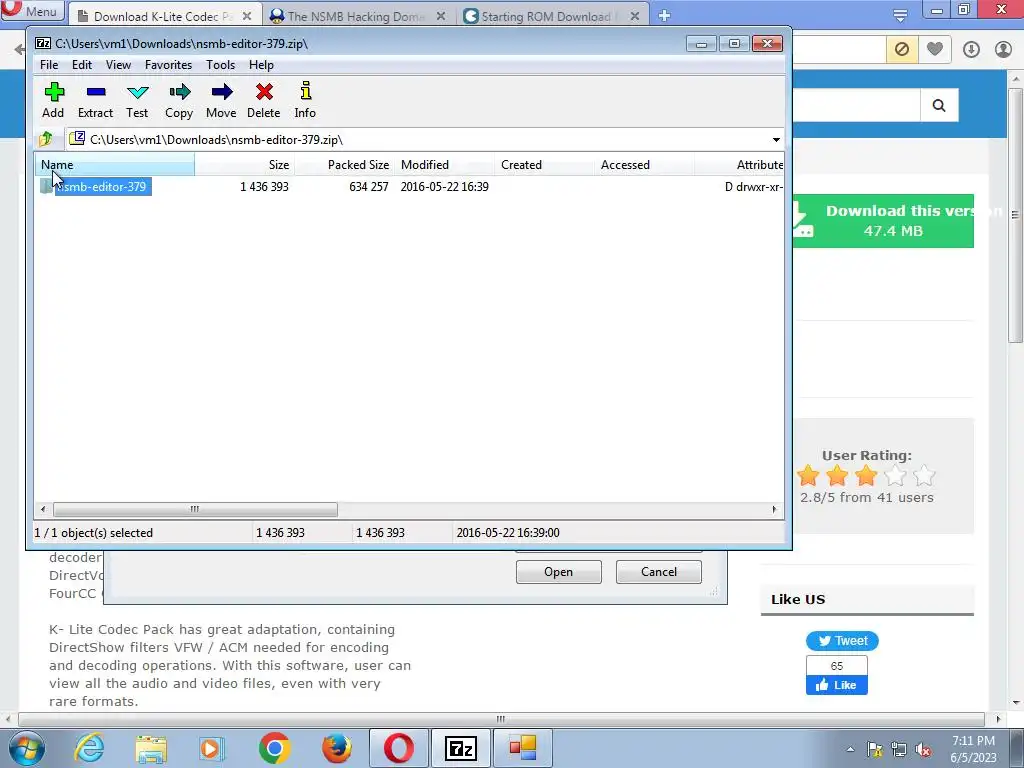Sort by Created column header
1024x768 pixels.
tap(545, 165)
